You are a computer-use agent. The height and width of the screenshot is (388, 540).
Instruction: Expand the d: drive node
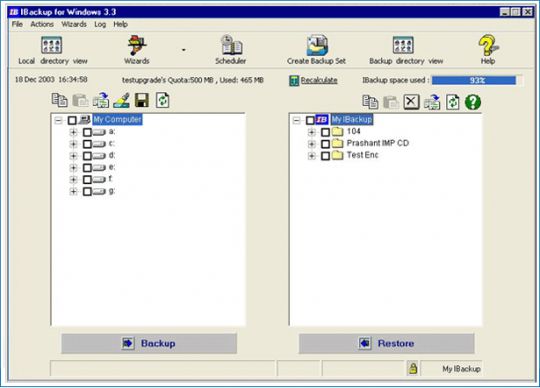pyautogui.click(x=73, y=156)
